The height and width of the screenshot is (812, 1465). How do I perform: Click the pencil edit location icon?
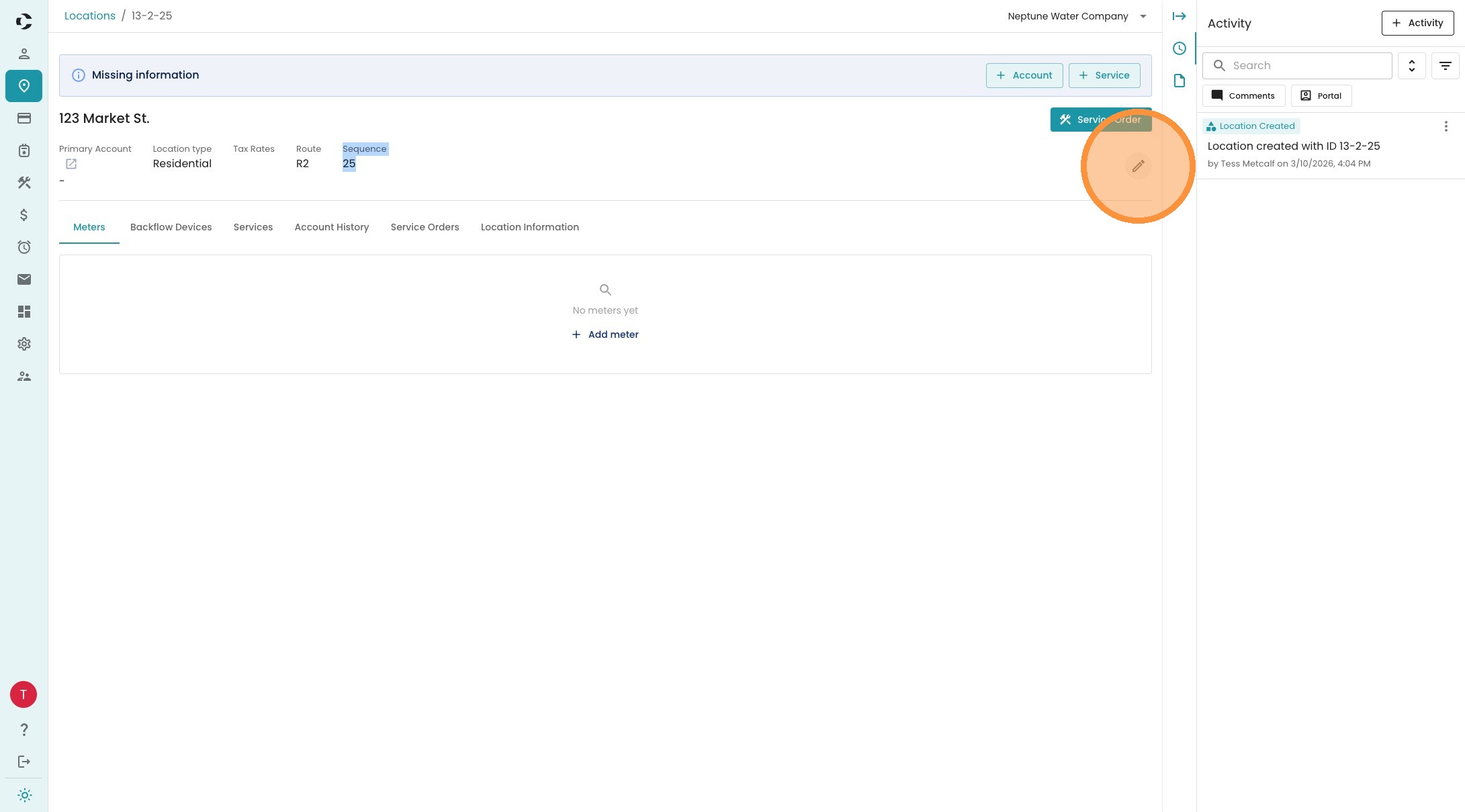(x=1138, y=166)
